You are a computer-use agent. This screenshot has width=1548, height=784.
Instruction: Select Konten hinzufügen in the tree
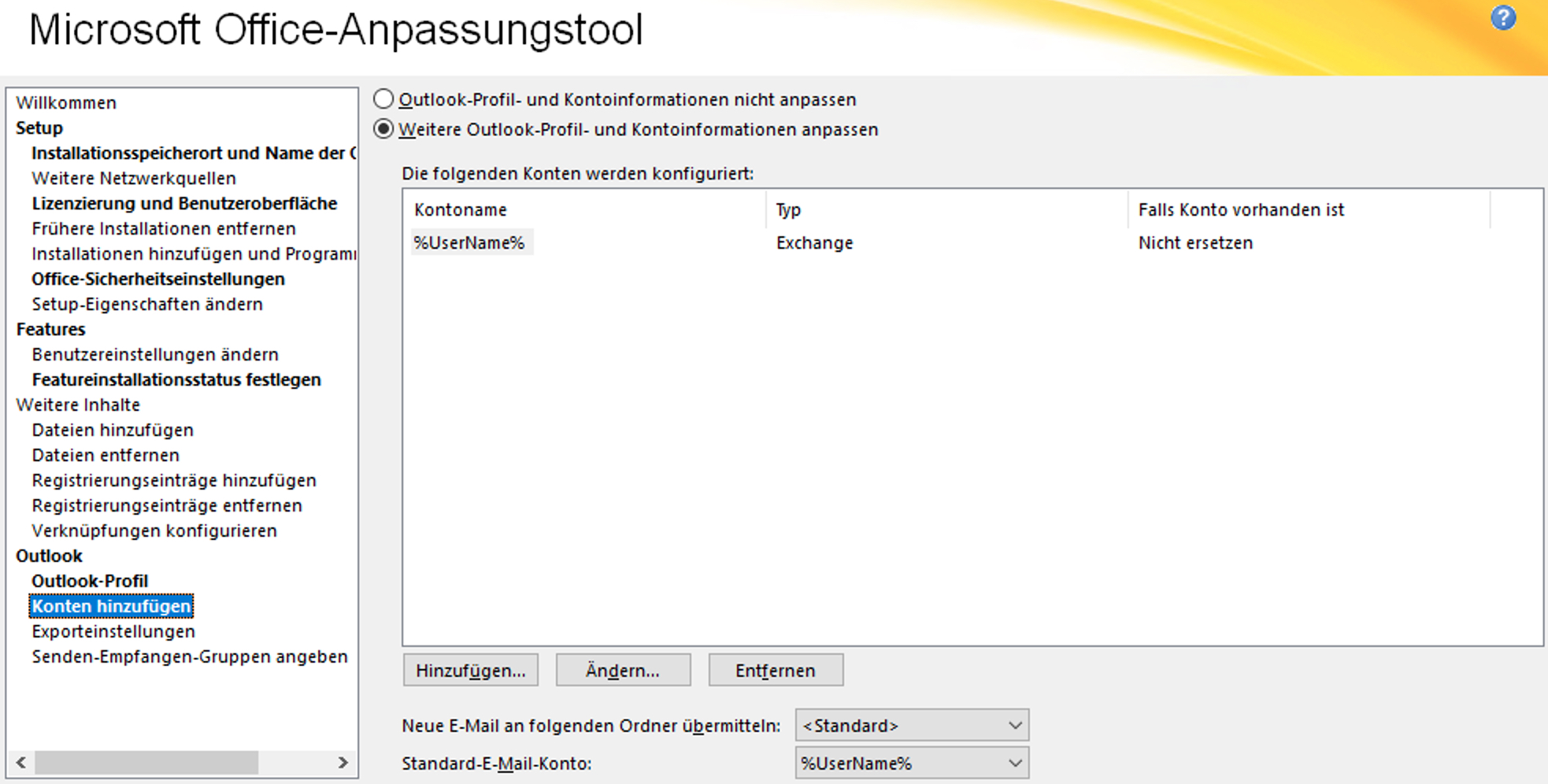click(x=111, y=606)
